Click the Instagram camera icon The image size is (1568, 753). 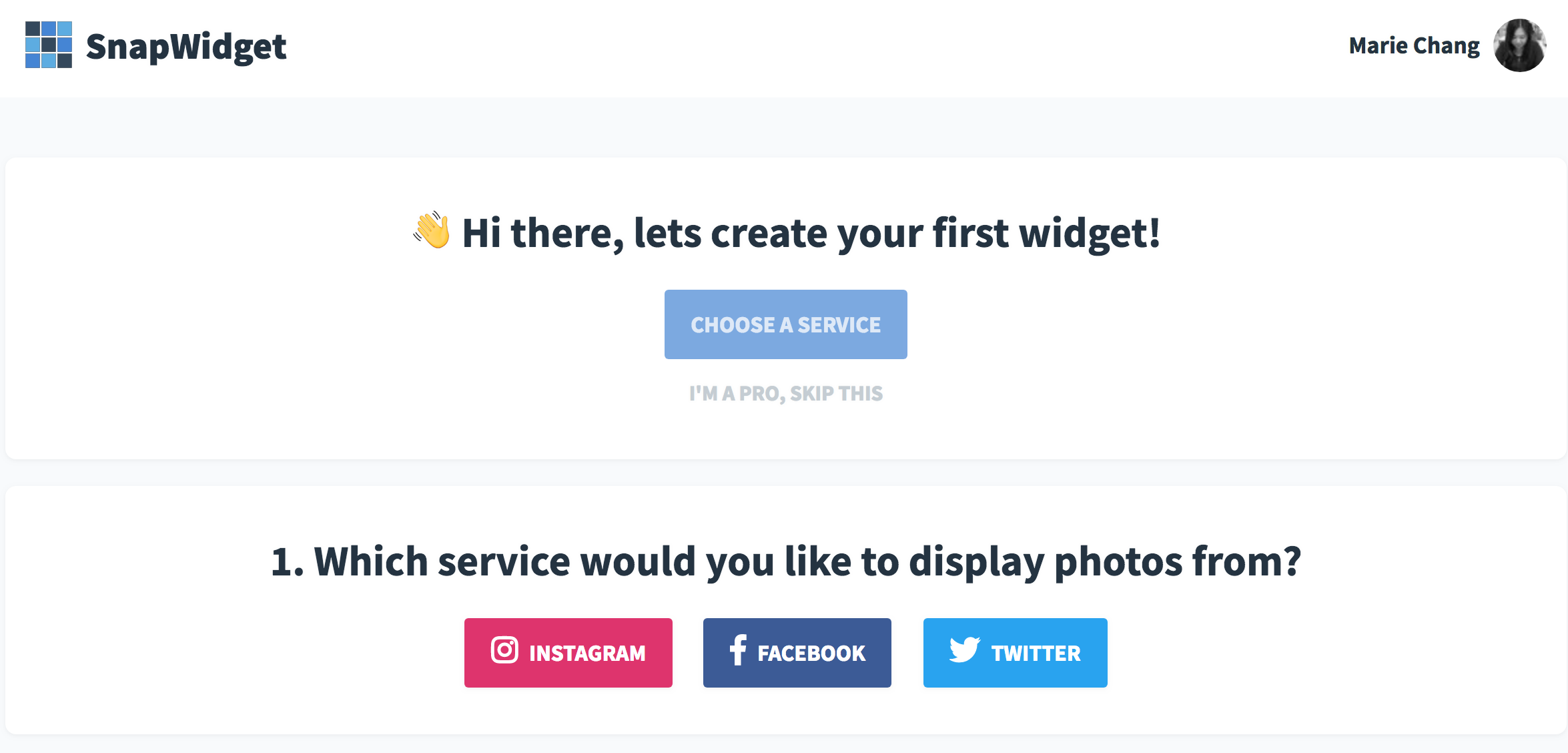coord(504,650)
